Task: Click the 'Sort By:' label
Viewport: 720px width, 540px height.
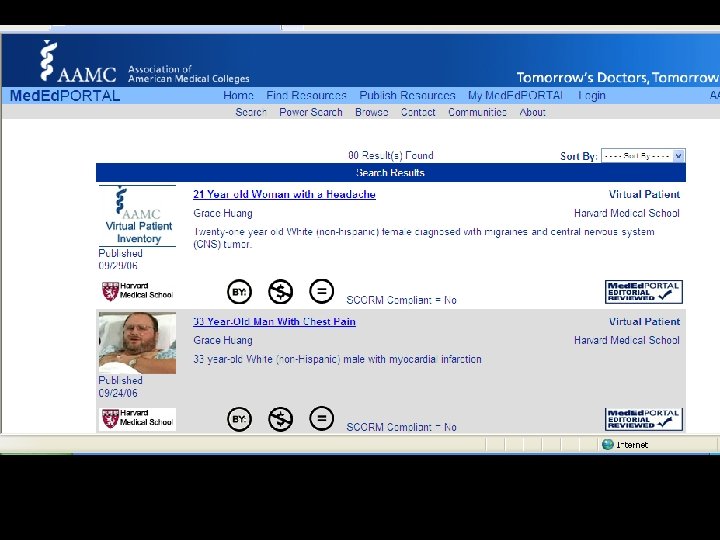Action: (x=579, y=156)
